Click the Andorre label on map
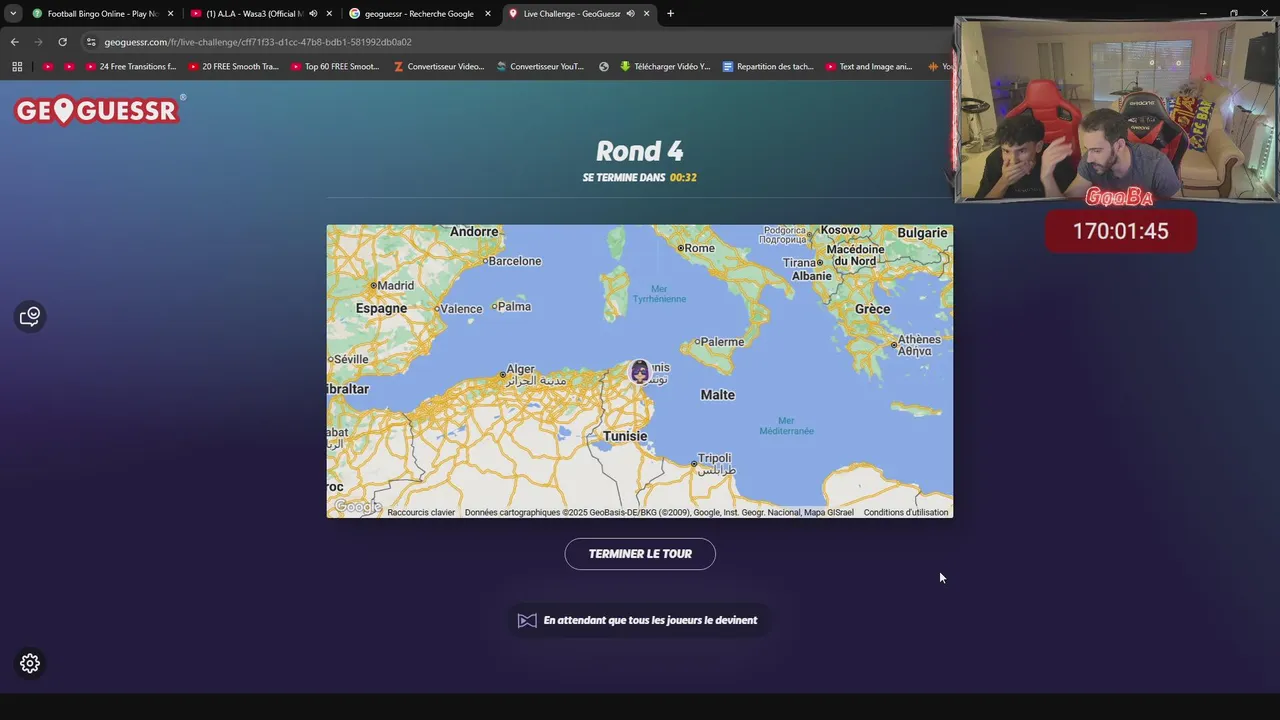 click(474, 232)
